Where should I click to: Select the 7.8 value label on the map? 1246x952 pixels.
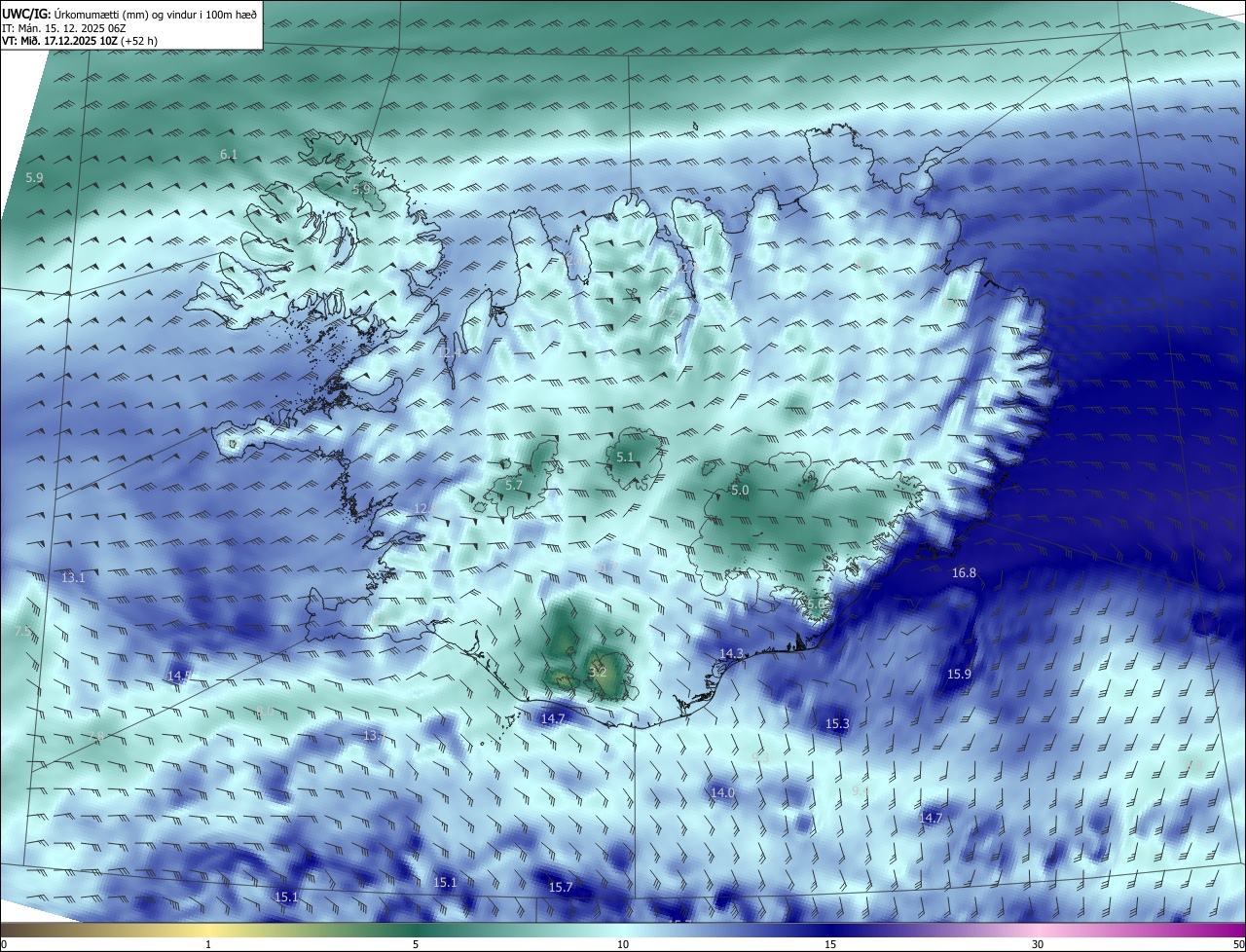96,738
